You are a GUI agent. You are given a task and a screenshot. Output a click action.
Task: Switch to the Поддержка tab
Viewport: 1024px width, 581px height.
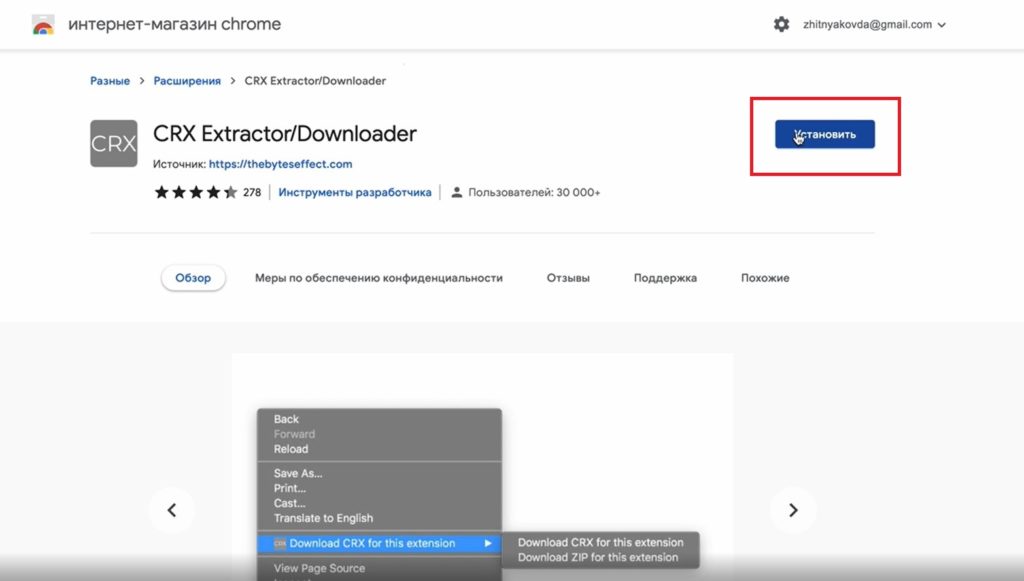coord(665,278)
